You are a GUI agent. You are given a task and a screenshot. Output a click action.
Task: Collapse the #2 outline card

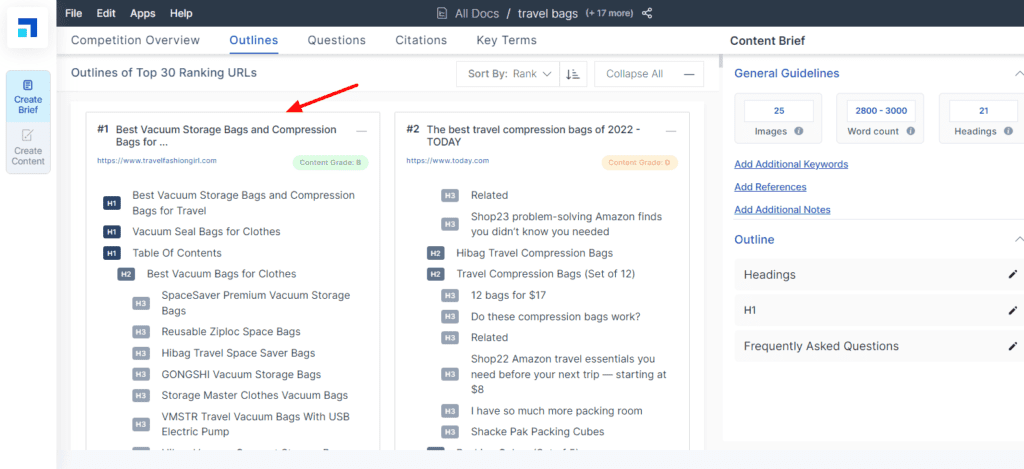(x=670, y=131)
